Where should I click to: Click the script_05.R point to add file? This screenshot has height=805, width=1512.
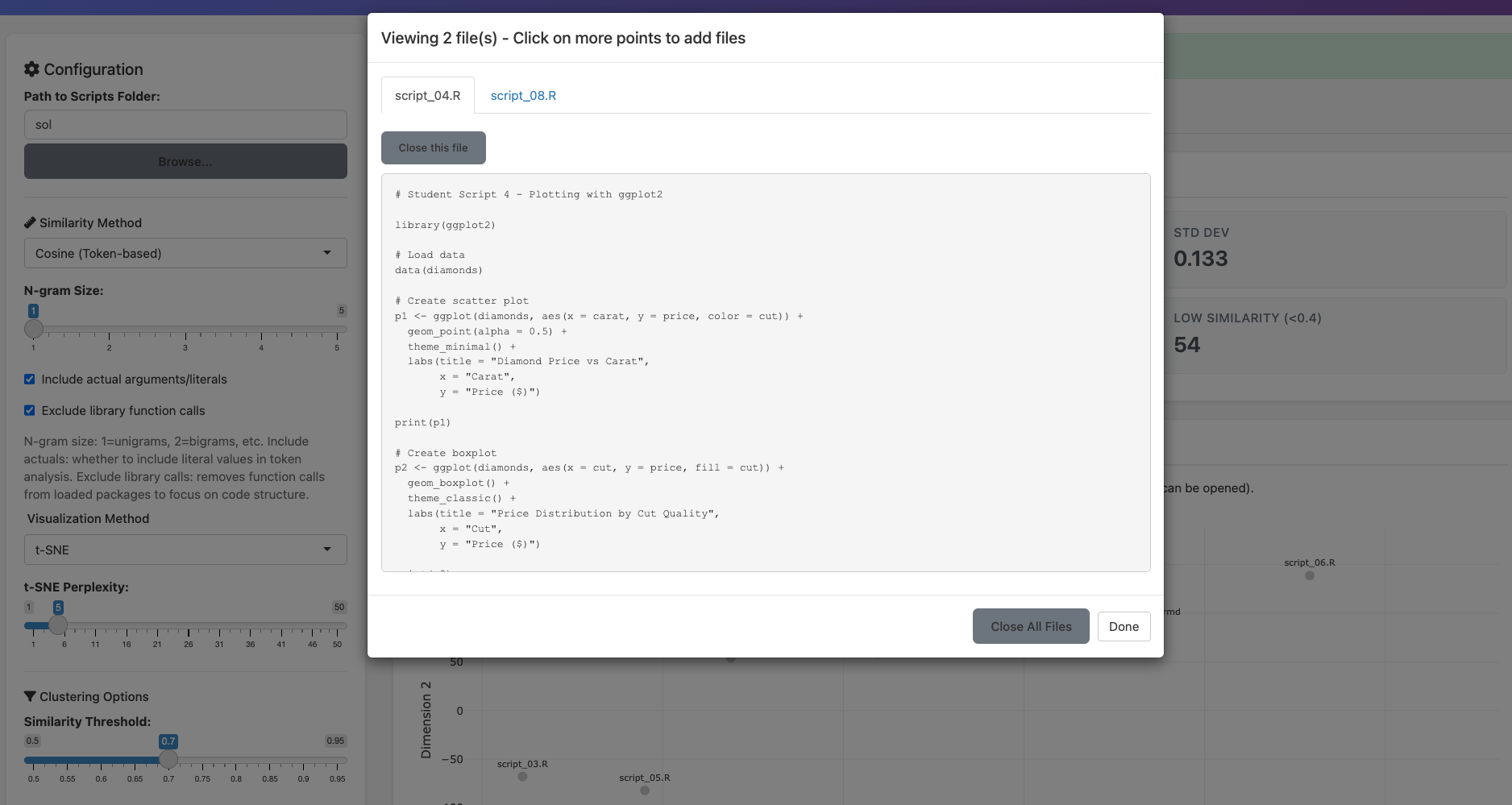tap(644, 790)
